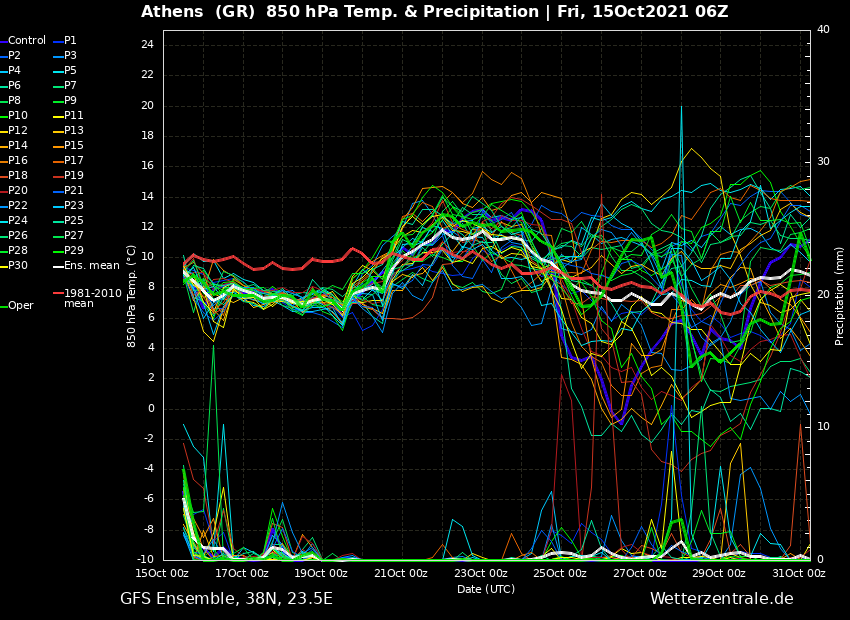Click the 27Oct 00z date tick
This screenshot has width=850, height=620.
tap(640, 574)
